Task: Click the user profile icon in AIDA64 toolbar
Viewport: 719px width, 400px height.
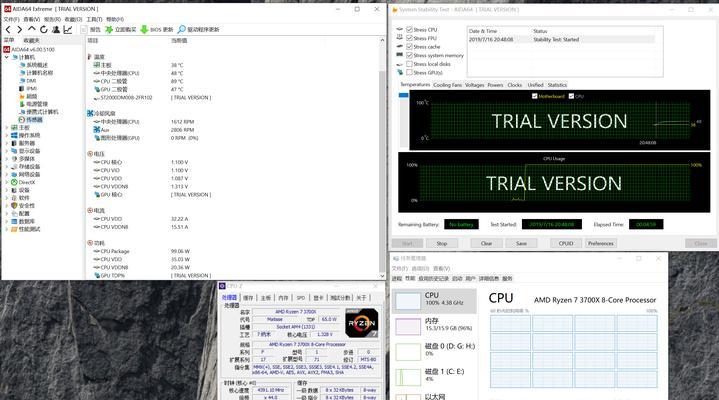Action: tap(55, 29)
